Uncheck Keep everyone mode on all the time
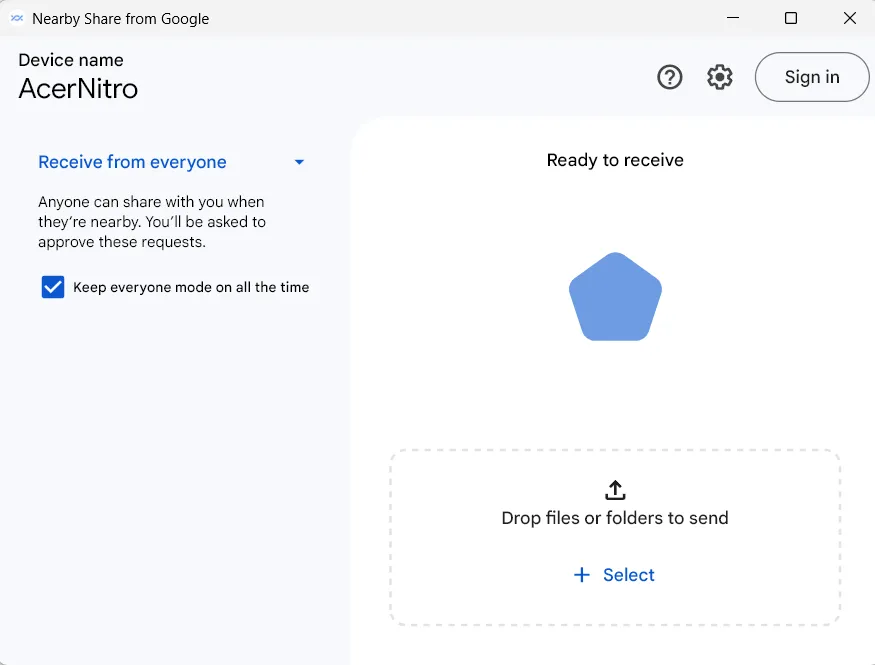875x665 pixels. 53,287
